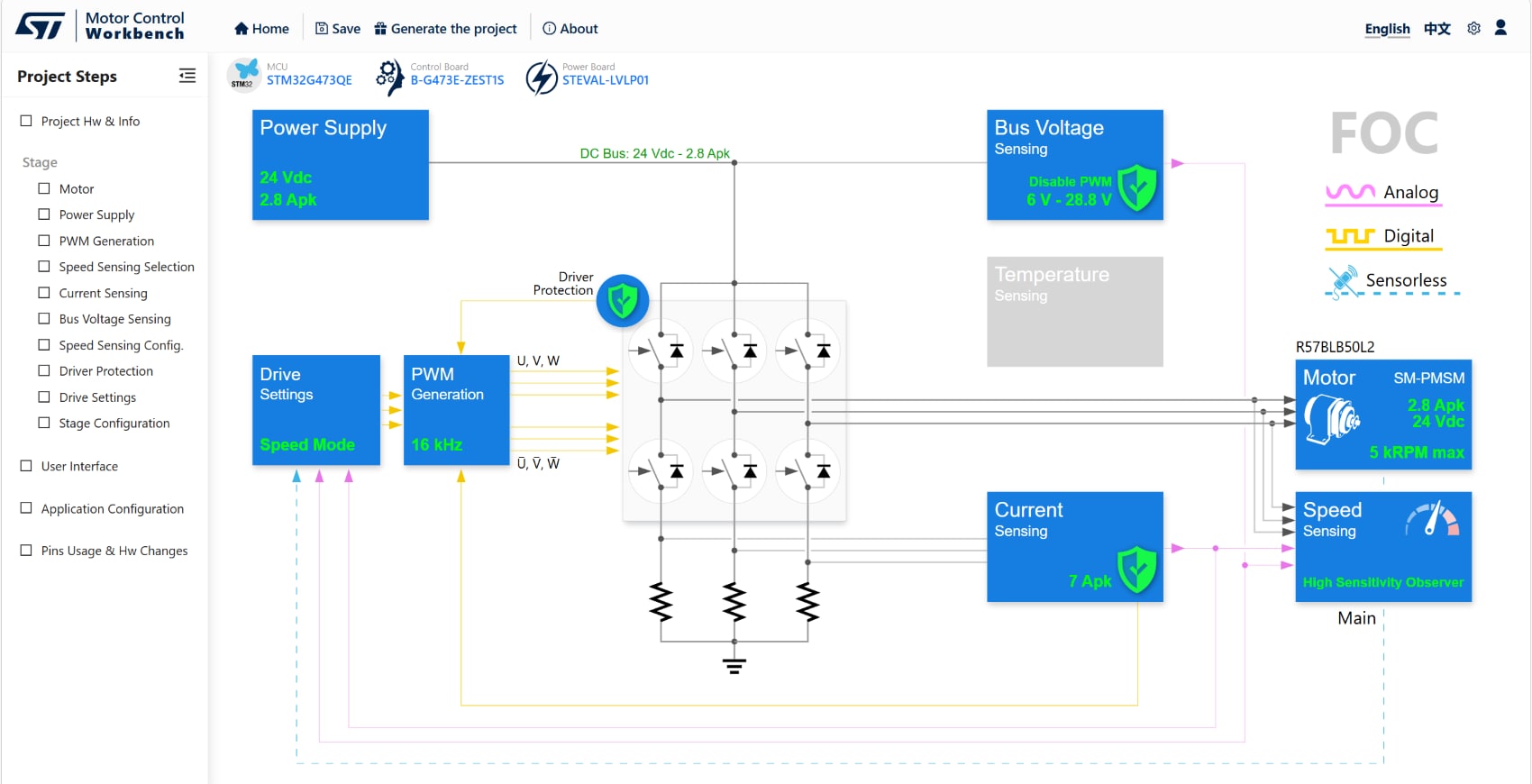Open the Motor SM-PMSM block
The width and height of the screenshot is (1532, 784).
(1383, 415)
